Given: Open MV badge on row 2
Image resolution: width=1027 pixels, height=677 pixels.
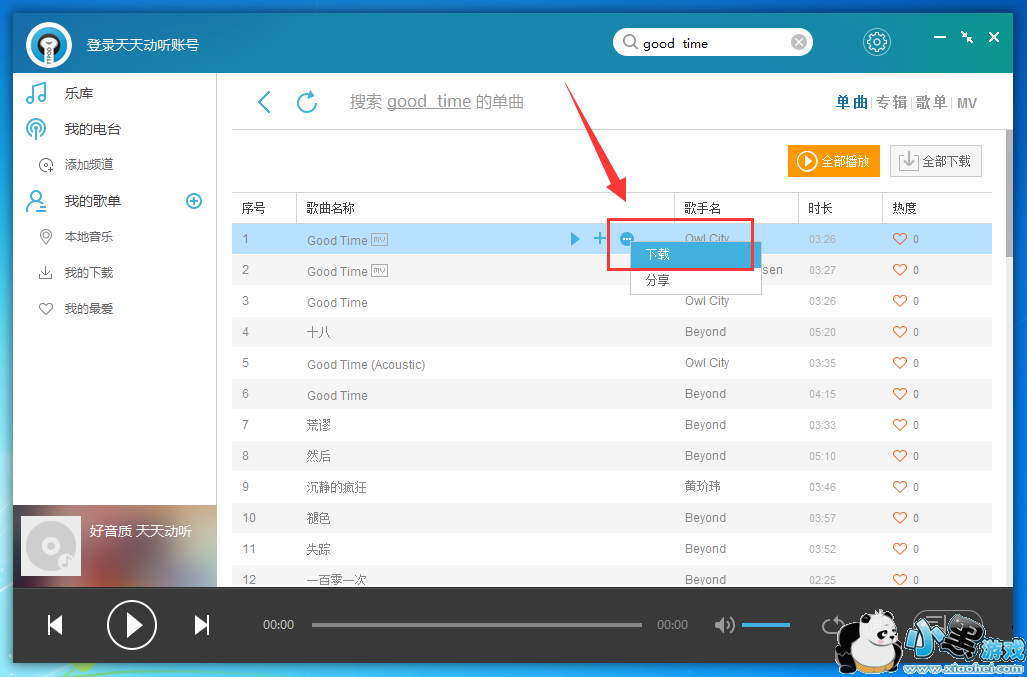Looking at the screenshot, I should coord(380,270).
